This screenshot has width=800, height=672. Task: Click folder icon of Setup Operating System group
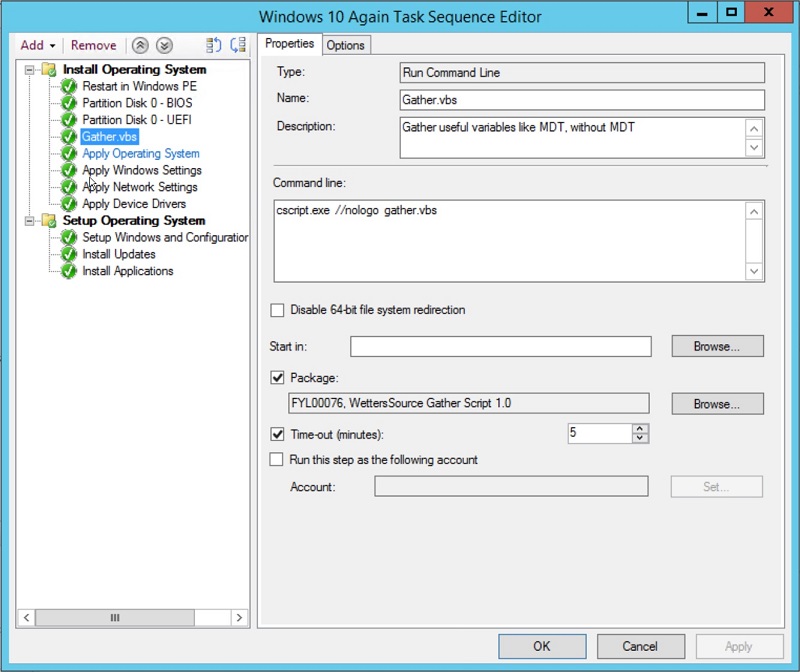(49, 220)
